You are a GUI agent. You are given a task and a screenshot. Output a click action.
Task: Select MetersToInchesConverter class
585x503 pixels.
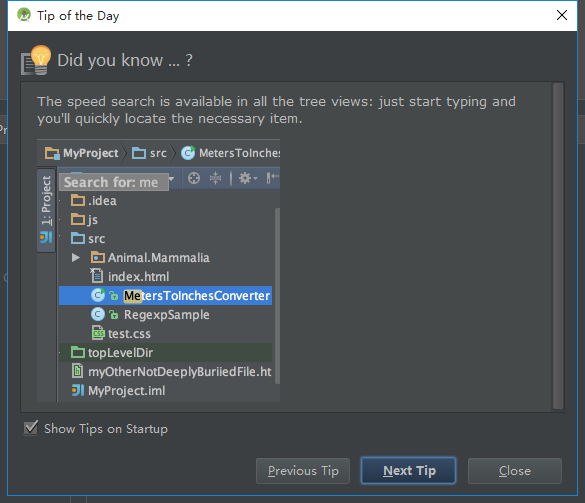(165, 296)
